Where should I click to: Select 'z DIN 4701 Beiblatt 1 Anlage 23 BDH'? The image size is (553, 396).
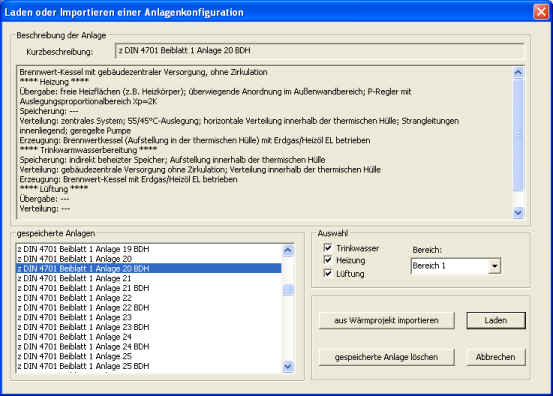[x=149, y=327]
